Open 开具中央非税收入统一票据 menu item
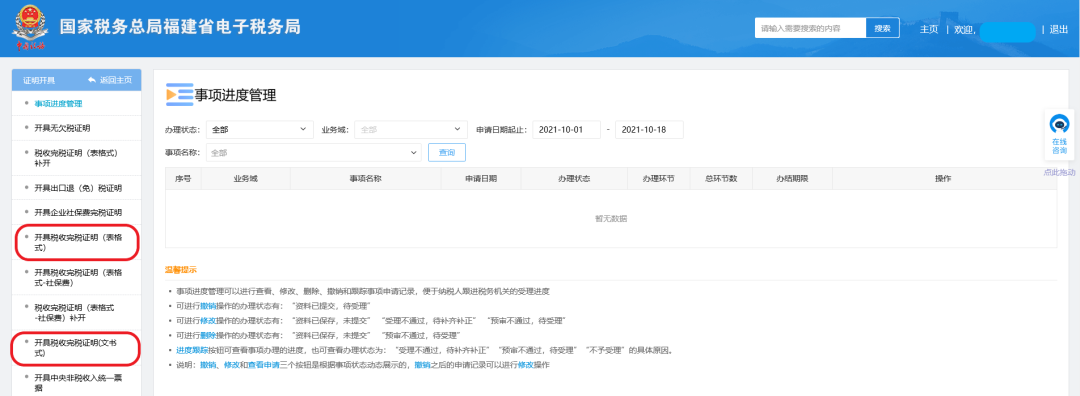 [78, 383]
